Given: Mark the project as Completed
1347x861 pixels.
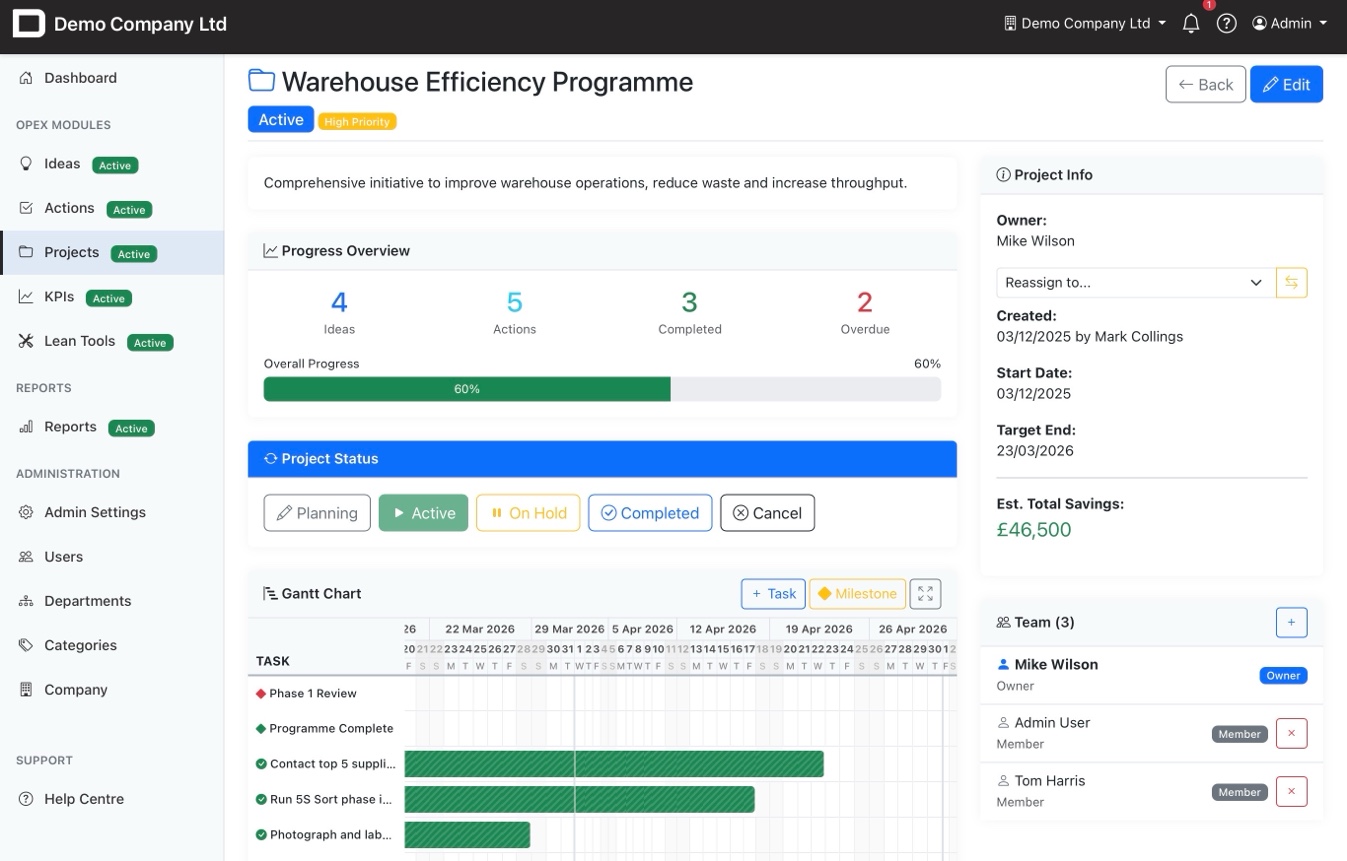Looking at the screenshot, I should [x=649, y=512].
